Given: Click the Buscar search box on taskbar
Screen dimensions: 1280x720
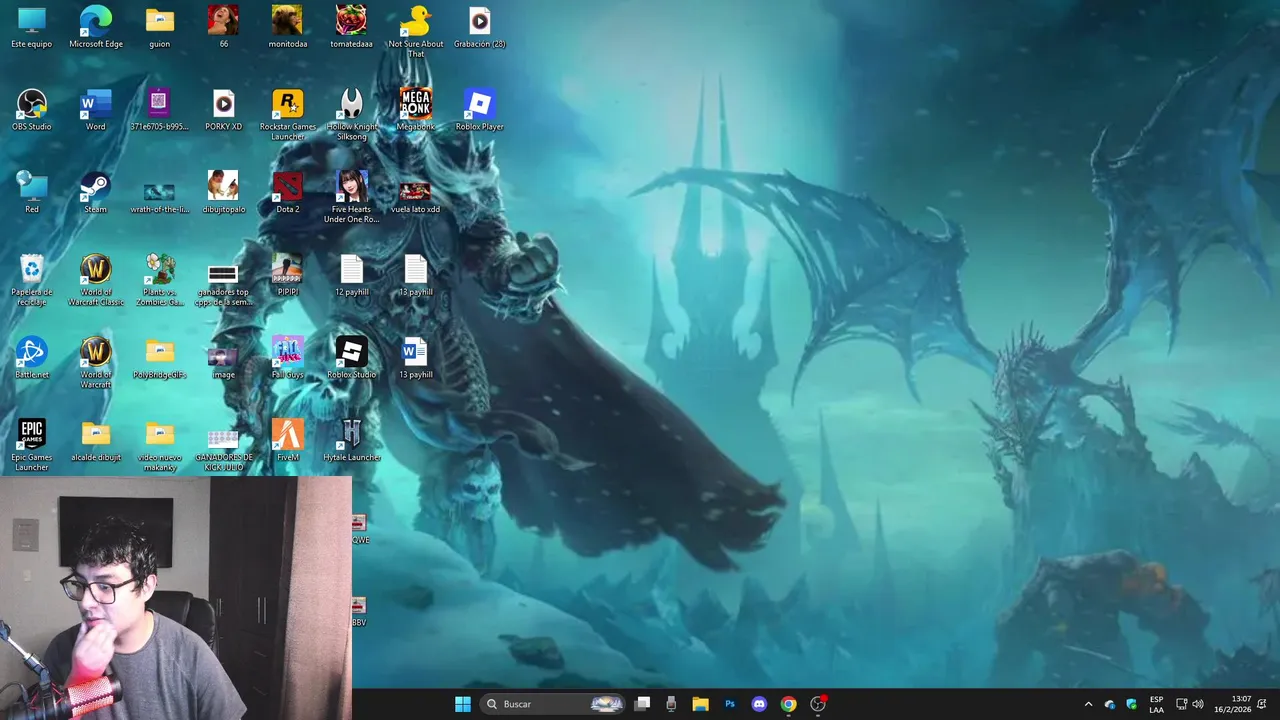Looking at the screenshot, I should click(553, 704).
